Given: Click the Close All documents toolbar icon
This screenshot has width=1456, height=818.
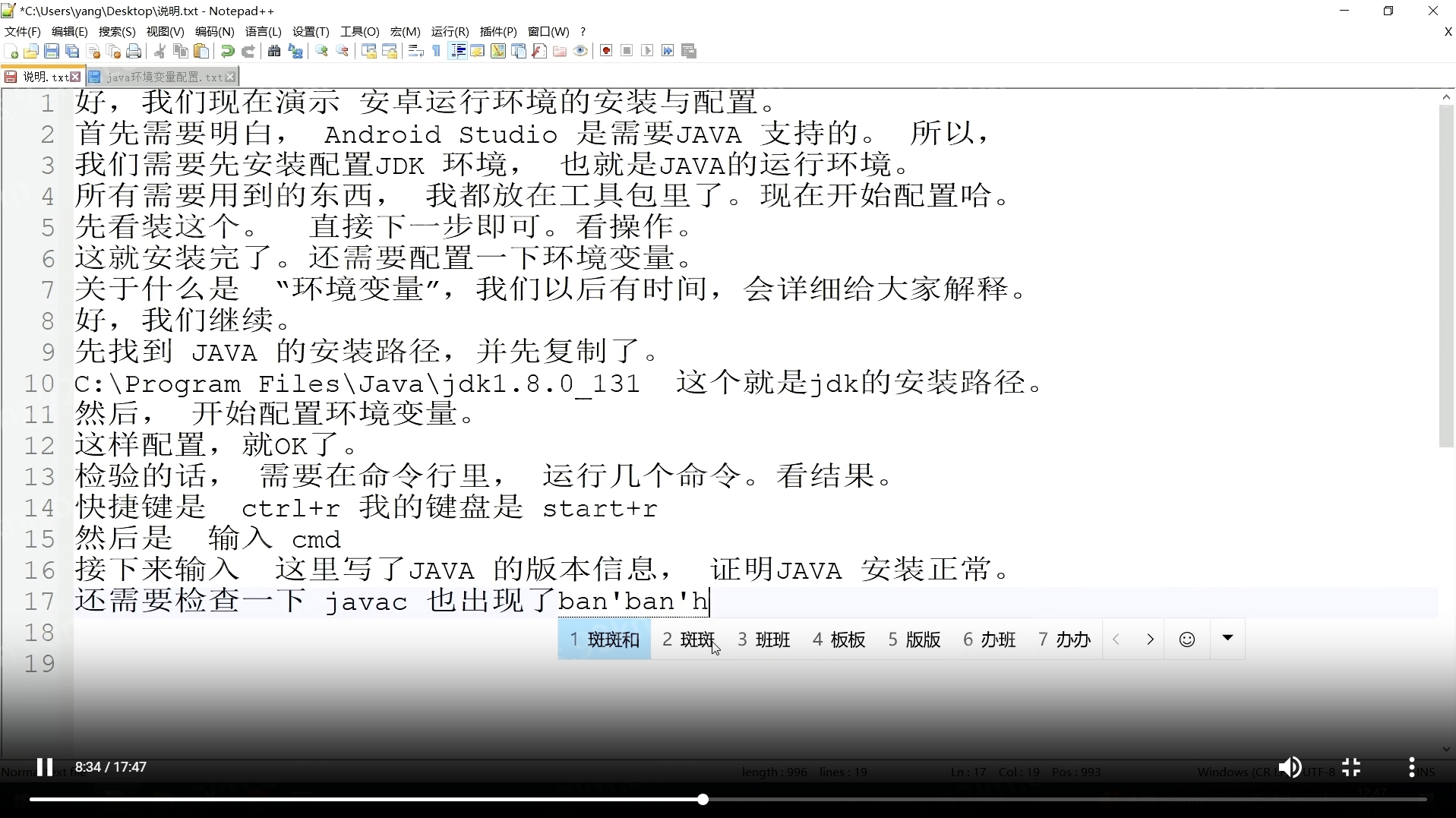Looking at the screenshot, I should (x=114, y=51).
